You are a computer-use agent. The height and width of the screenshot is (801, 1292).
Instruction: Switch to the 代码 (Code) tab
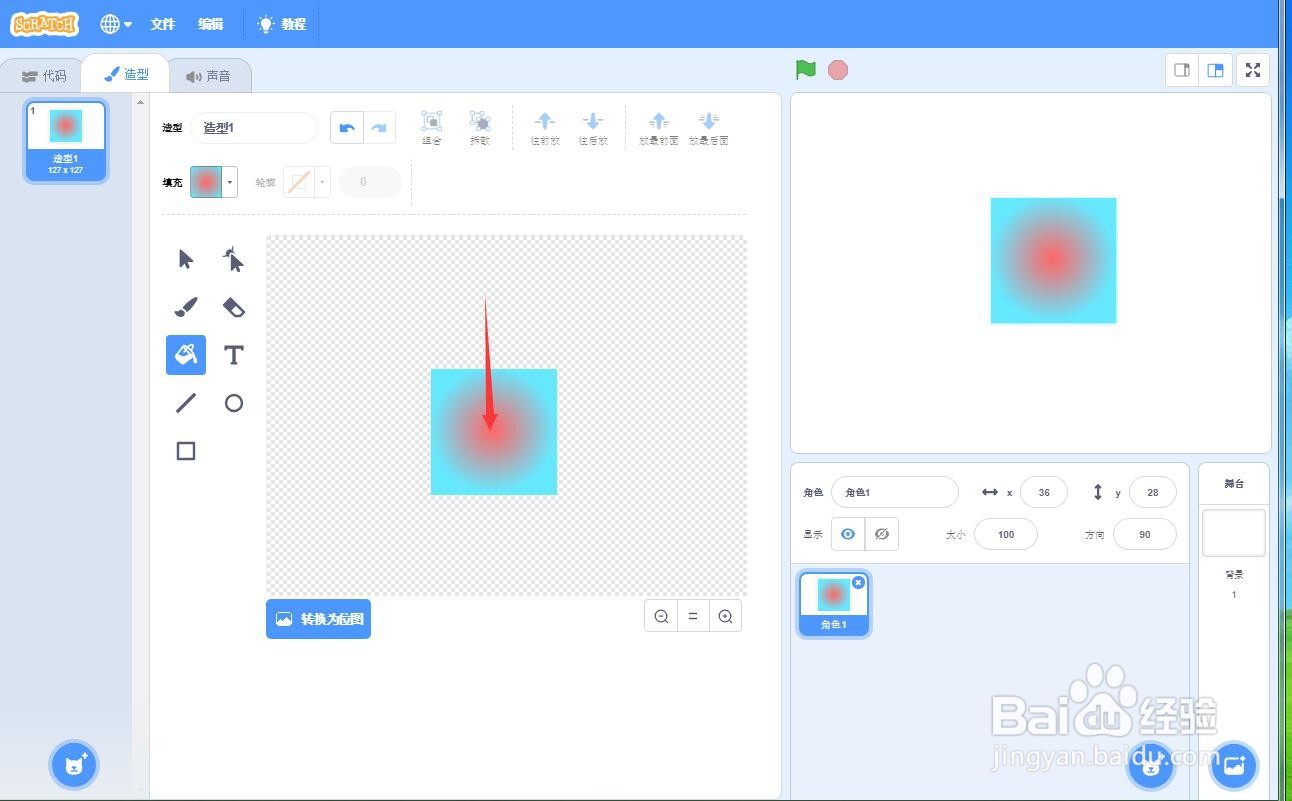[x=44, y=76]
